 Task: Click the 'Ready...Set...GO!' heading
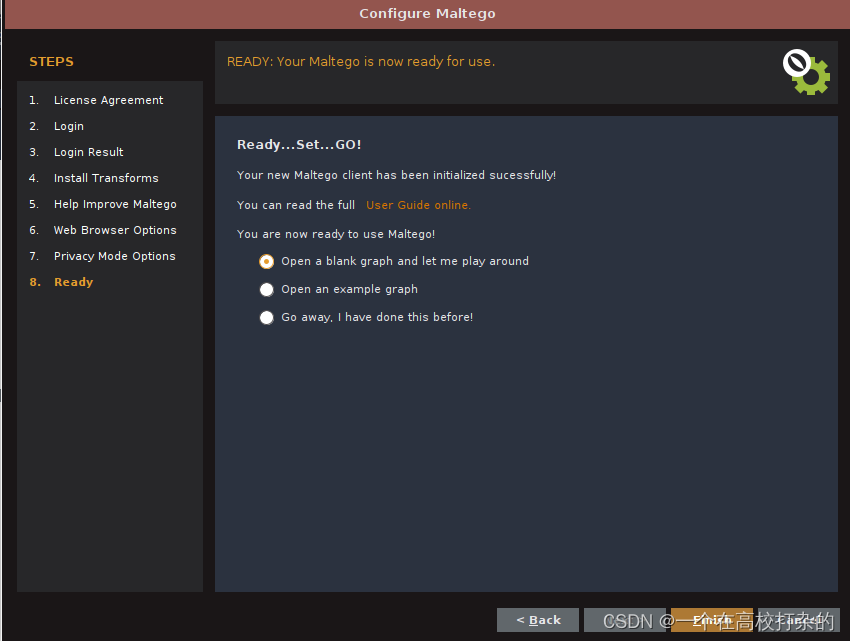pos(299,145)
